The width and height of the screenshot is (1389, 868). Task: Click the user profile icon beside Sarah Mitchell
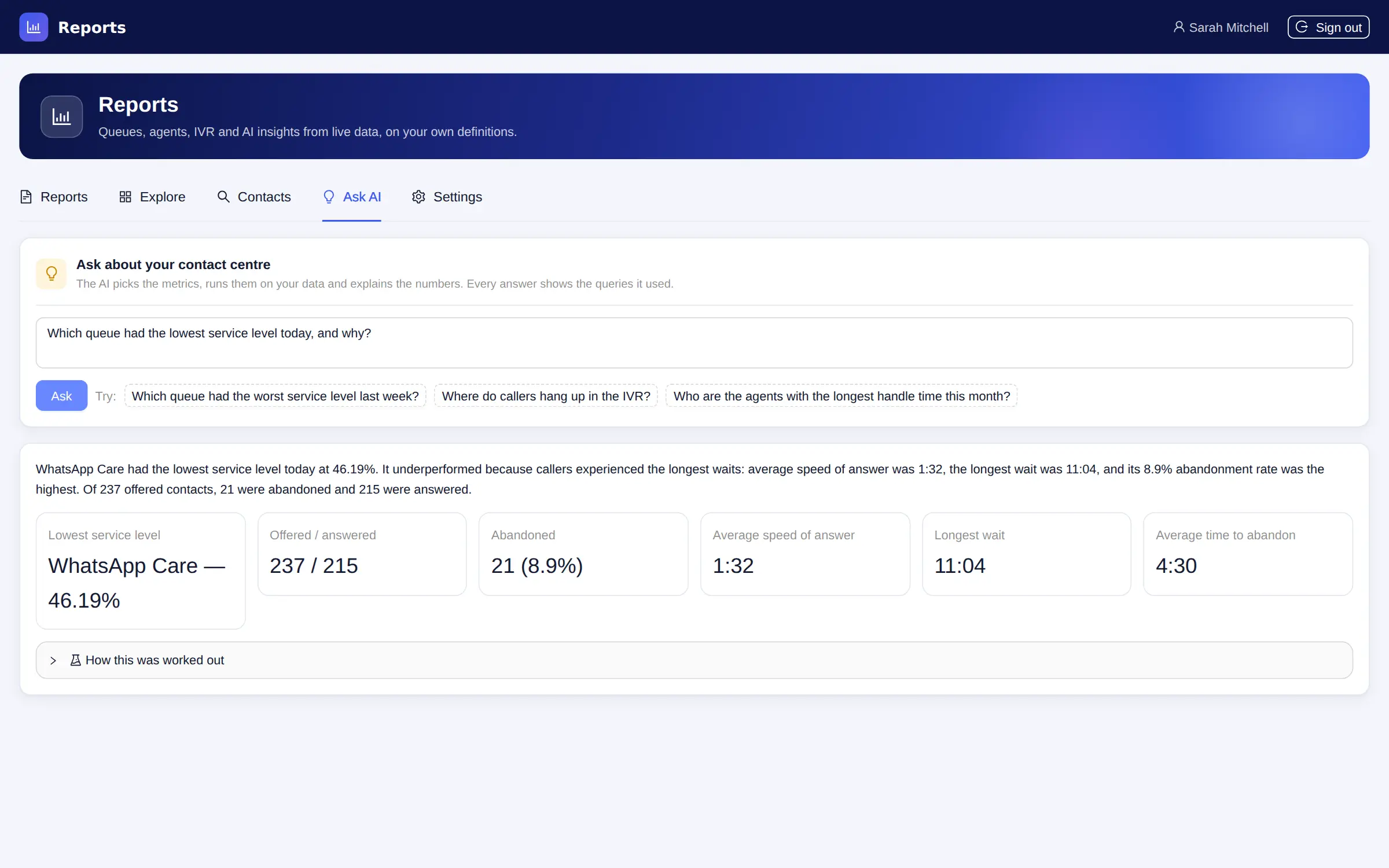point(1178,27)
